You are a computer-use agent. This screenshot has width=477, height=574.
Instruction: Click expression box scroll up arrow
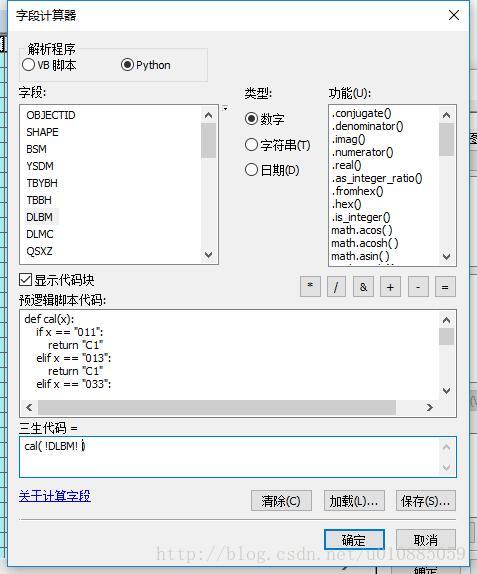446,447
